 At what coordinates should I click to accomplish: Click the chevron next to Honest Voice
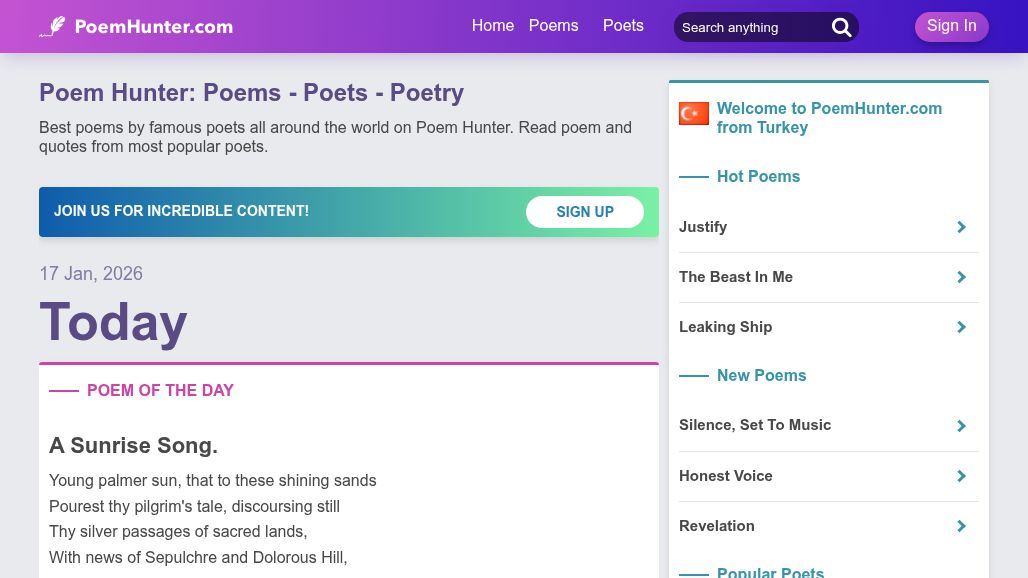(x=961, y=476)
